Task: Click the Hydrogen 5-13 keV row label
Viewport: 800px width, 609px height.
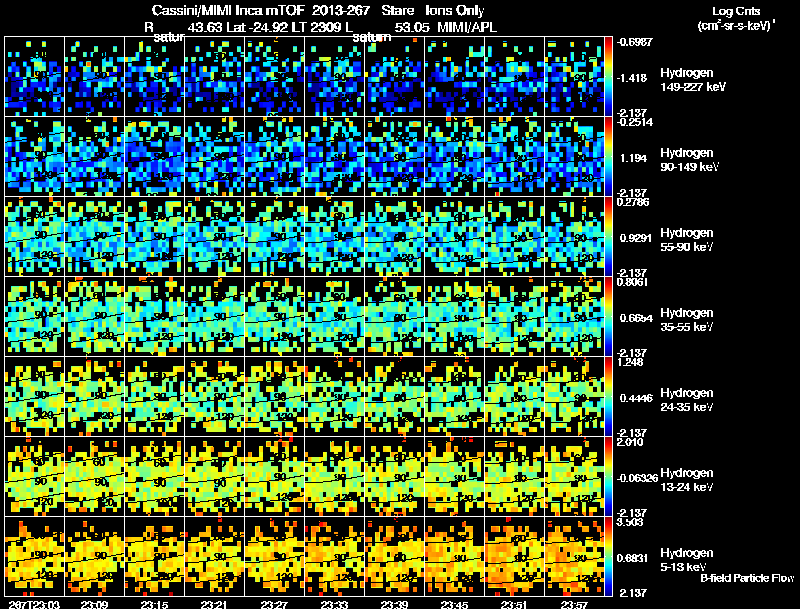Action: [x=687, y=560]
